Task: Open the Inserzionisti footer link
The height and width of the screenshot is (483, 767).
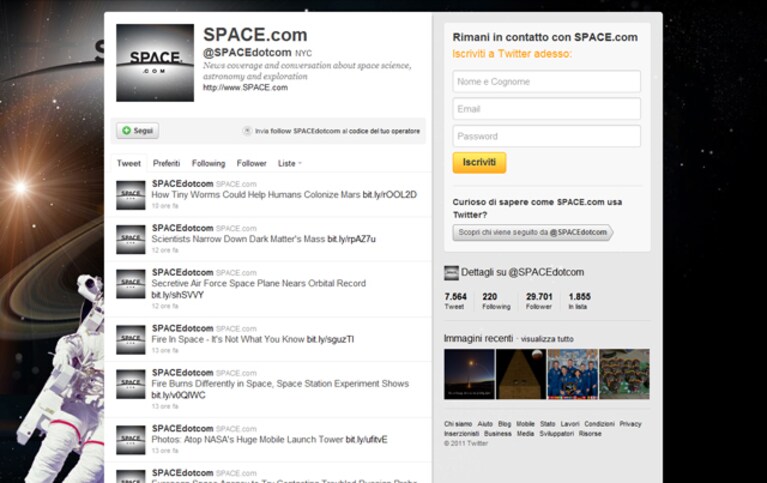Action: click(461, 434)
